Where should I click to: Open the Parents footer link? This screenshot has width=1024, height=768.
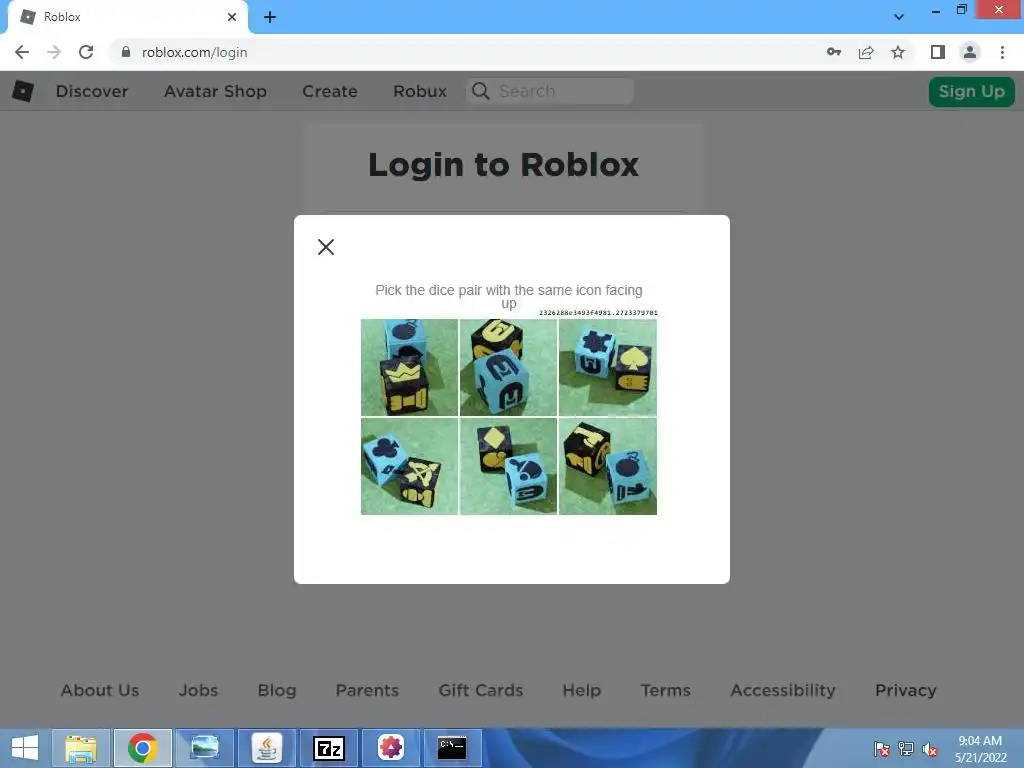[x=367, y=690]
